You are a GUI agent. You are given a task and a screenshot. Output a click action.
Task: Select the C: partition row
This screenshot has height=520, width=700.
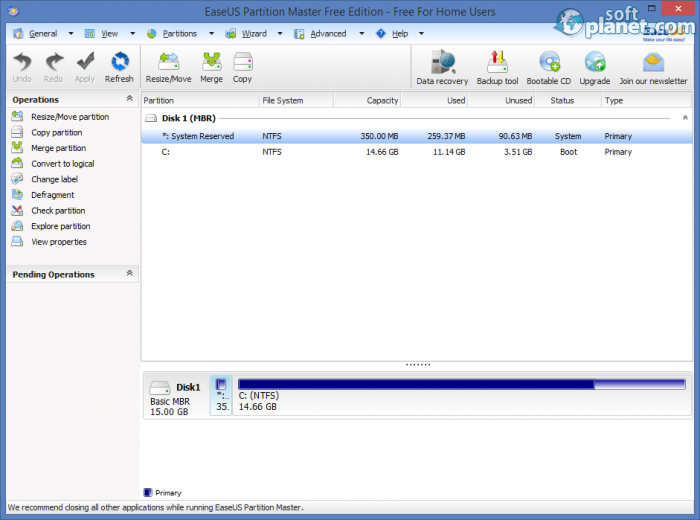[417, 152]
